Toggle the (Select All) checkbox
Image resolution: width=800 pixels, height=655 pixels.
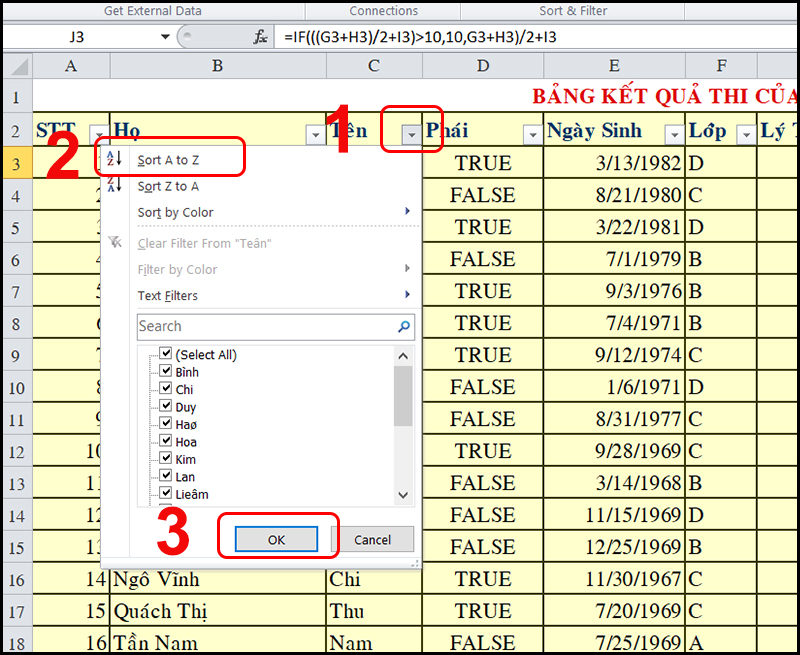coord(166,355)
